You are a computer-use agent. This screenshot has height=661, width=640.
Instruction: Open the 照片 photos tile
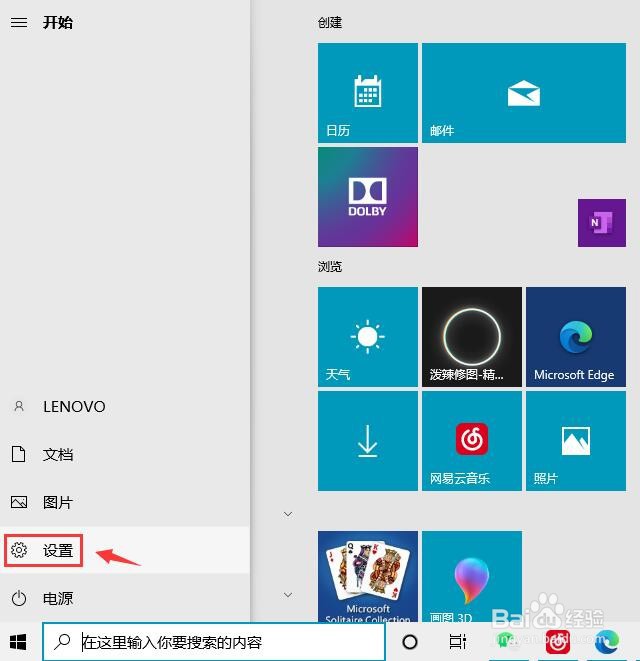tap(576, 441)
